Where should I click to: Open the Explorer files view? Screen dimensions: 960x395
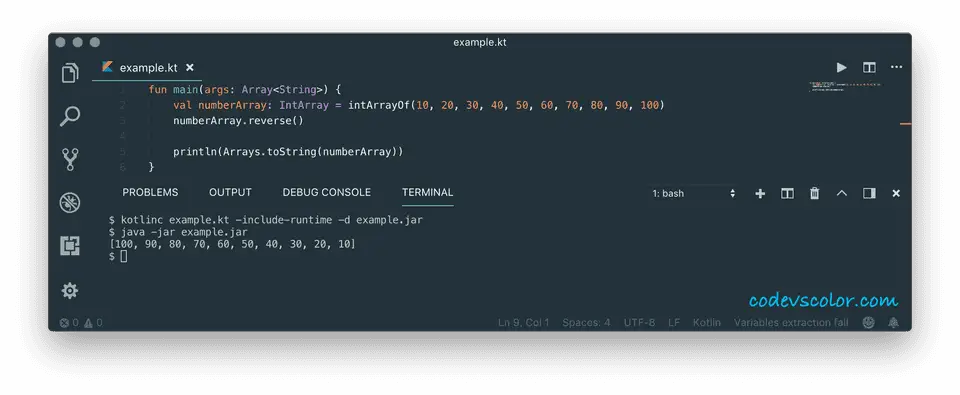pos(70,73)
